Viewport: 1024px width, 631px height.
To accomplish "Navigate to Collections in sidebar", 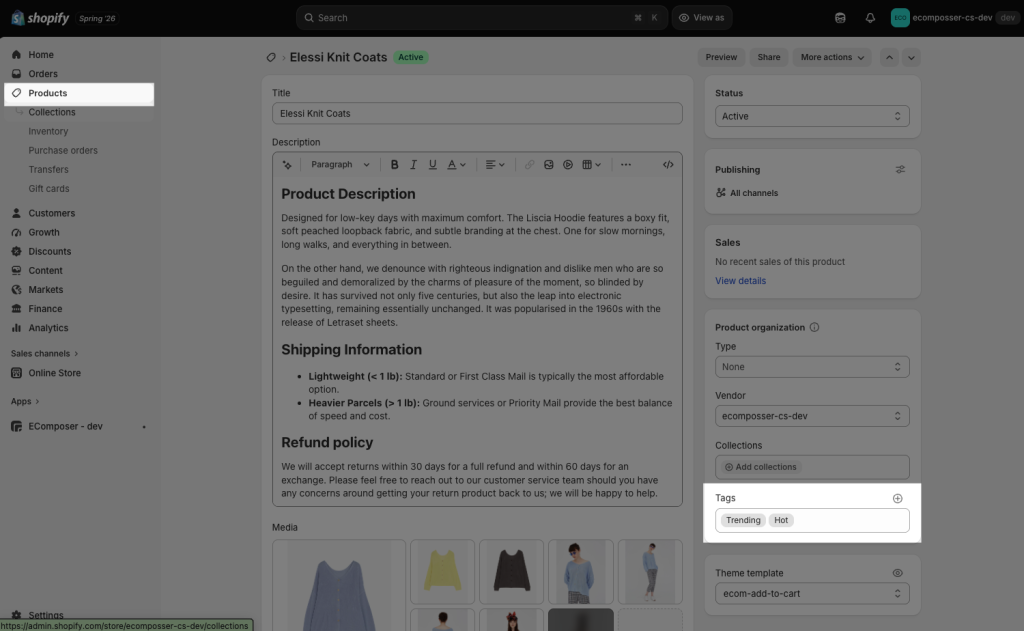I will pos(52,112).
